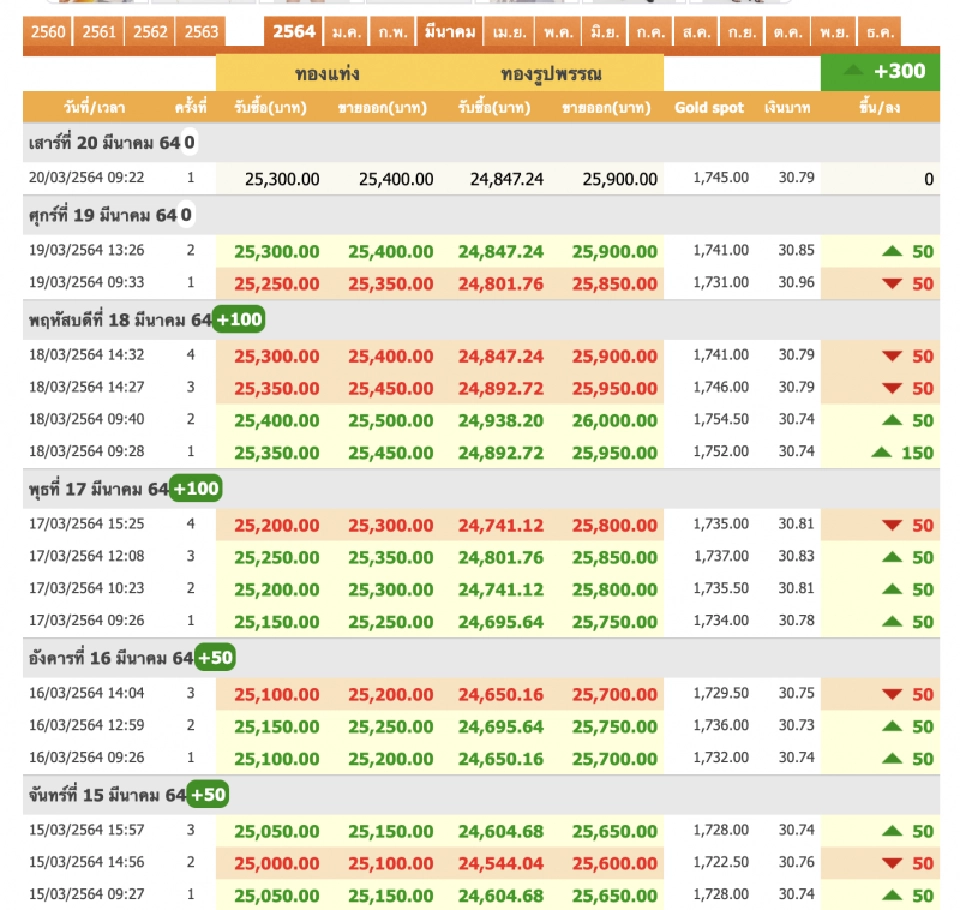Click the พุธที่ 17 มีนาคม 64 date row

coord(97,489)
